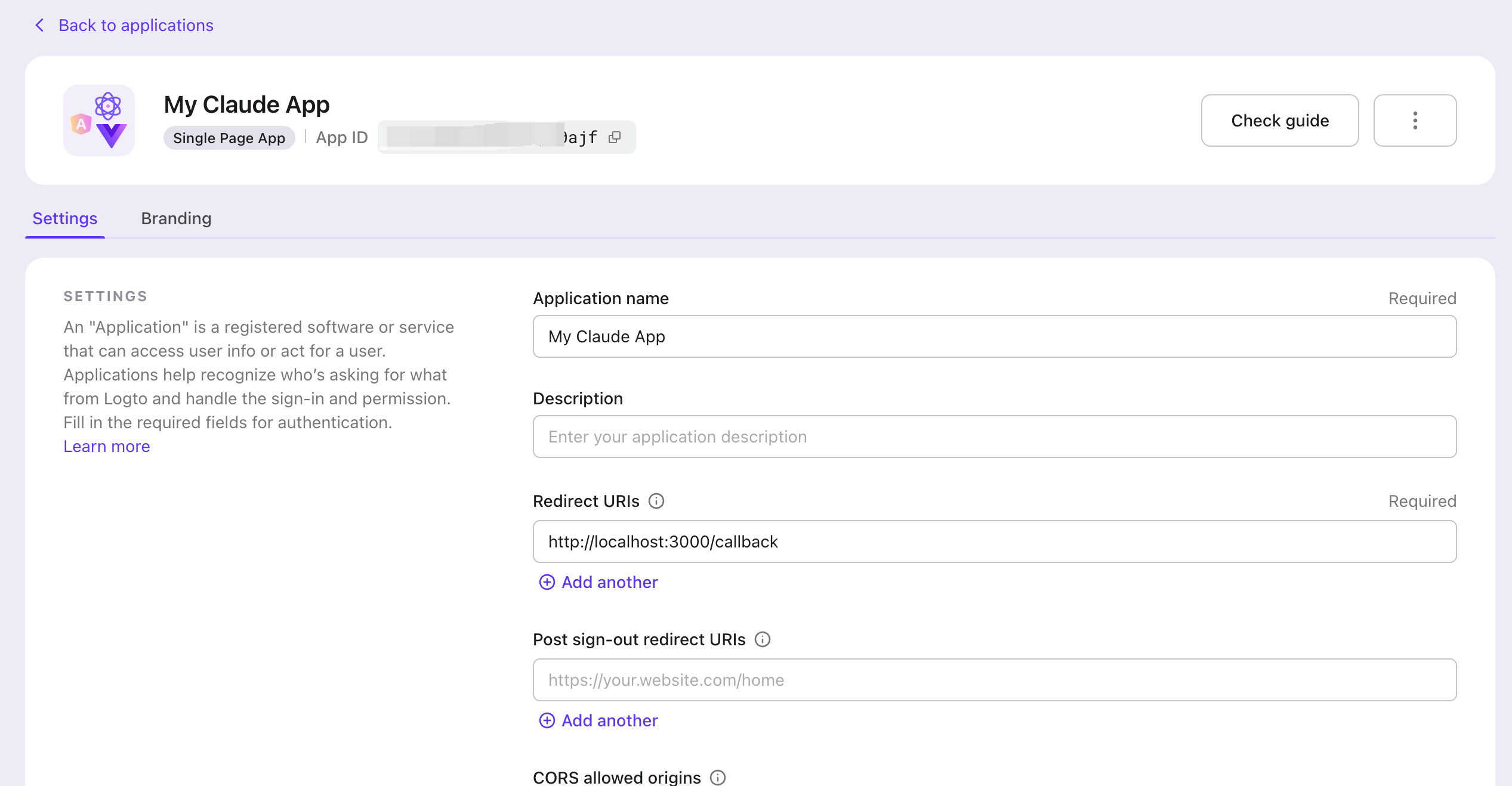Show CORS allowed origins info icon
The height and width of the screenshot is (786, 1512).
point(718,778)
